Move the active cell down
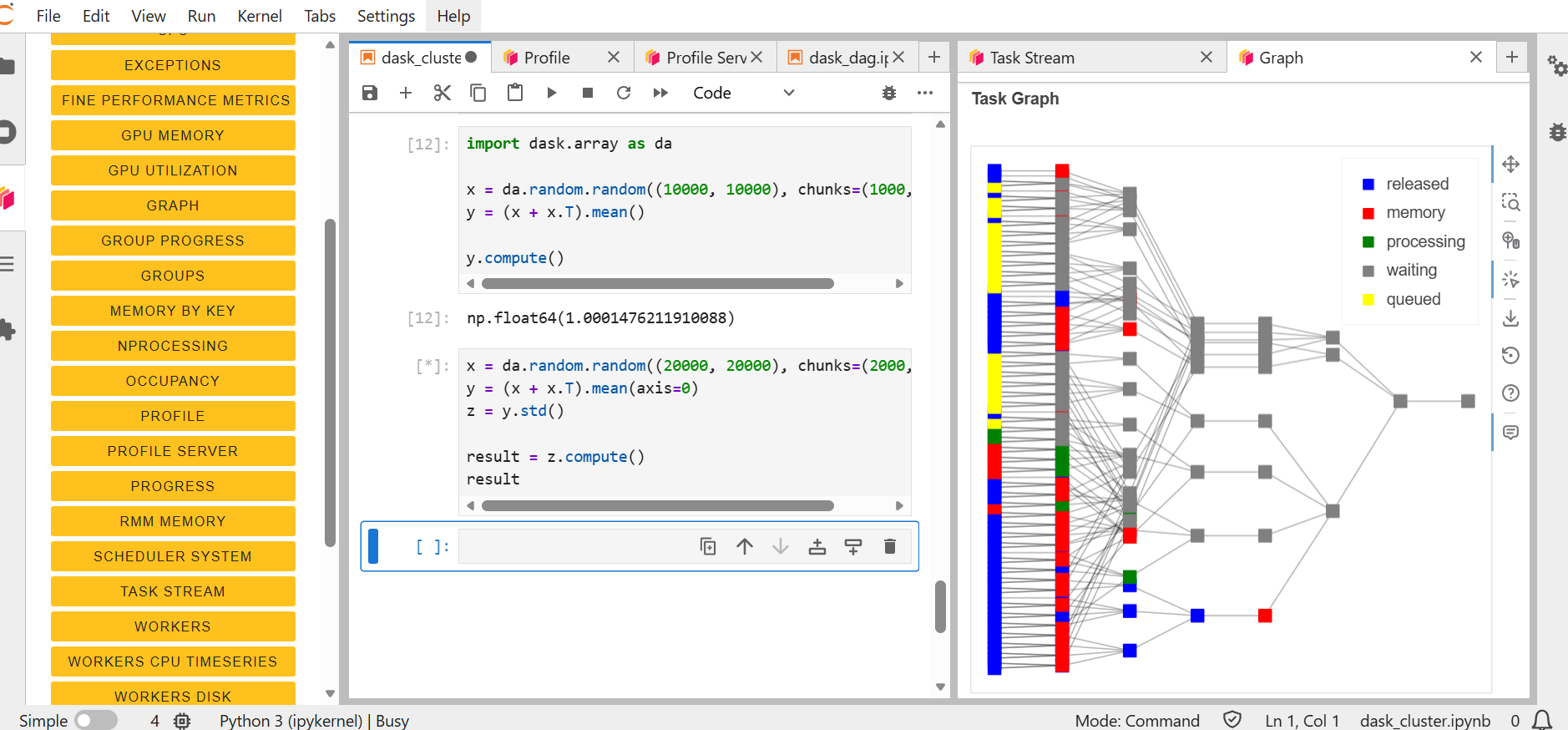 click(781, 546)
